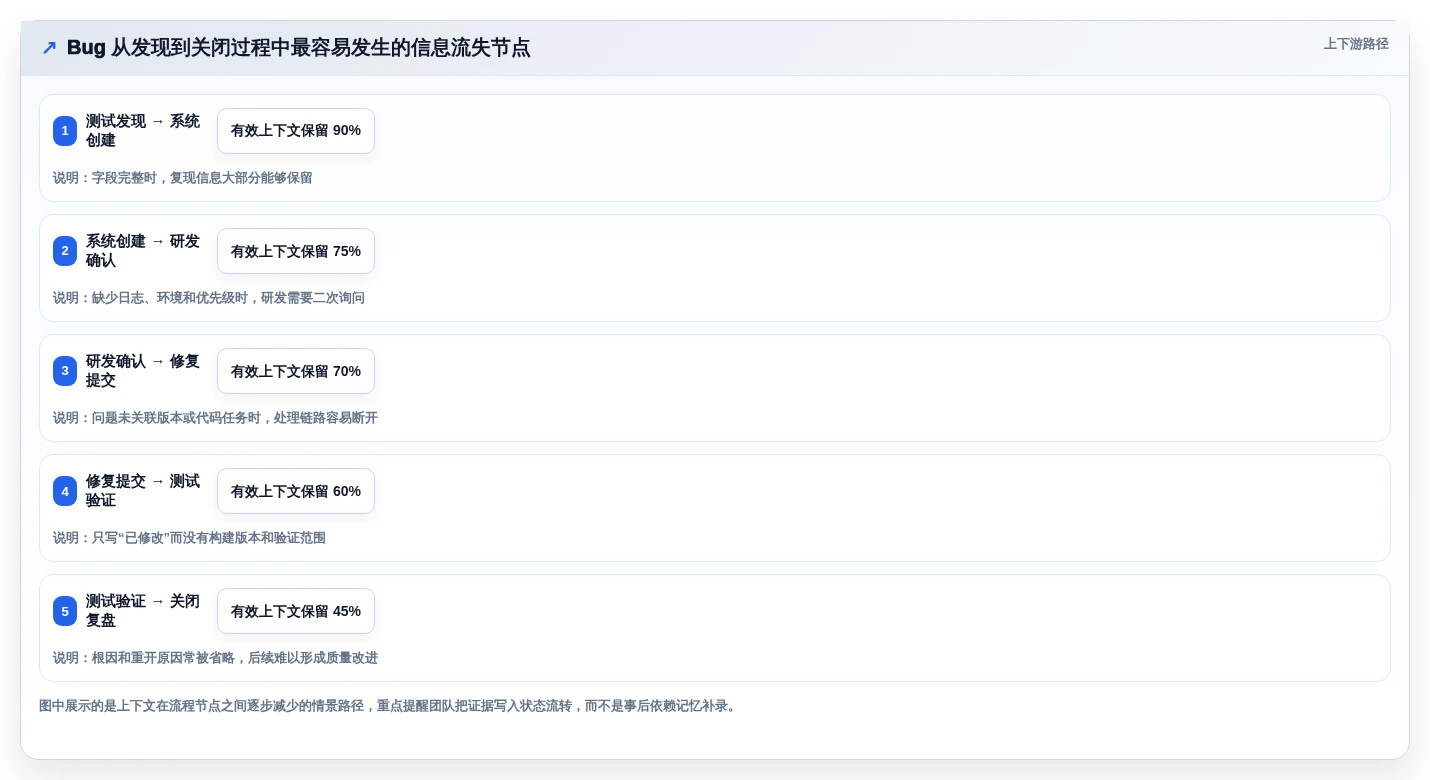The height and width of the screenshot is (780, 1430).
Task: Click the 上下游路径 label
Action: (1356, 44)
